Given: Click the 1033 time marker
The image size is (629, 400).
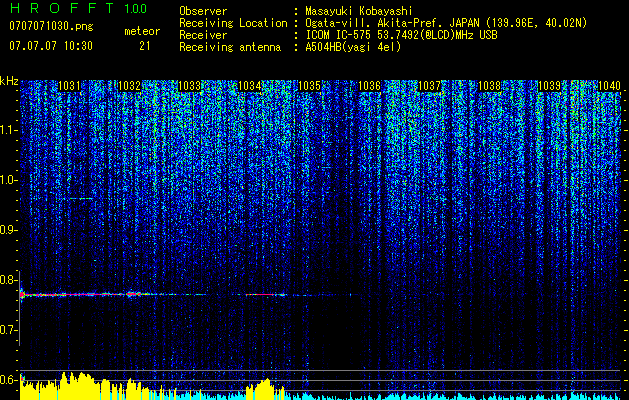Looking at the screenshot, I should pos(189,86).
